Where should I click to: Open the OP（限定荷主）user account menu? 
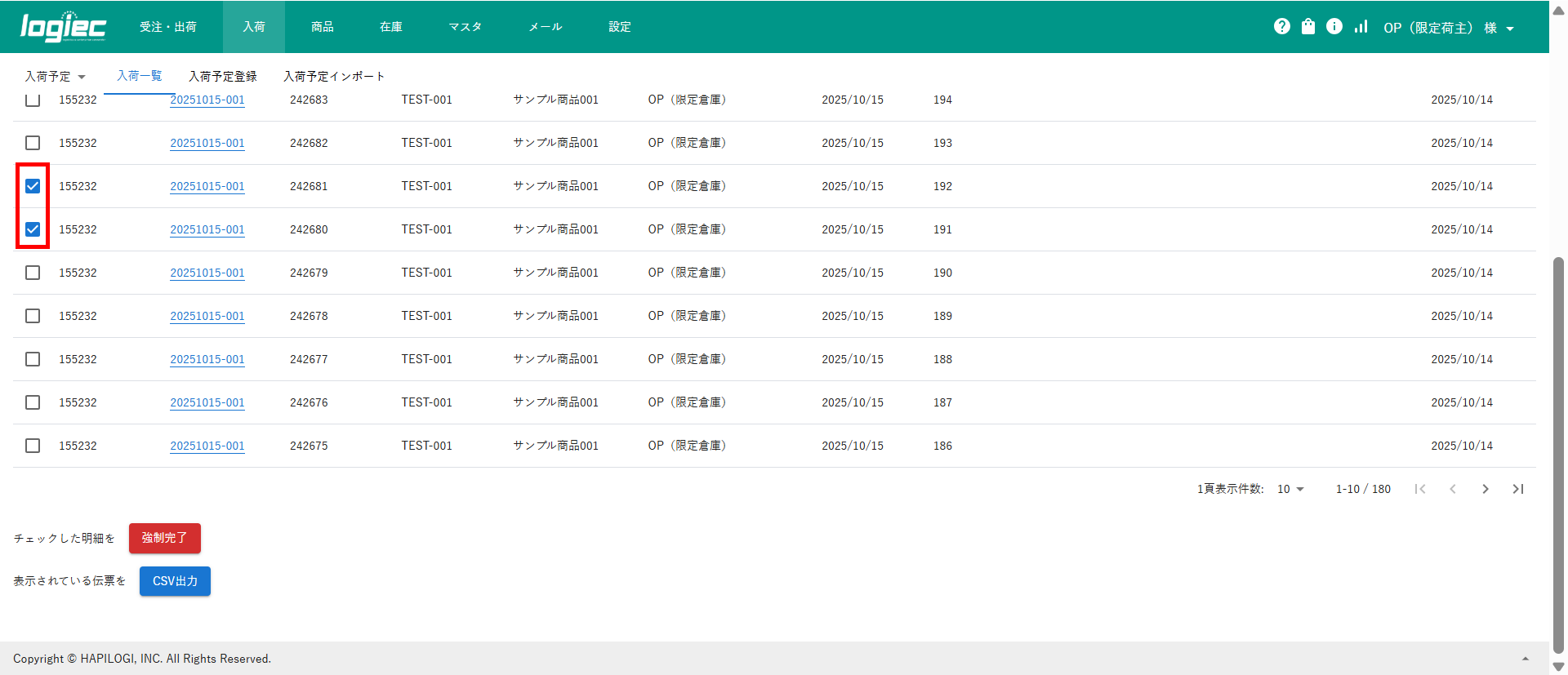1448,28
